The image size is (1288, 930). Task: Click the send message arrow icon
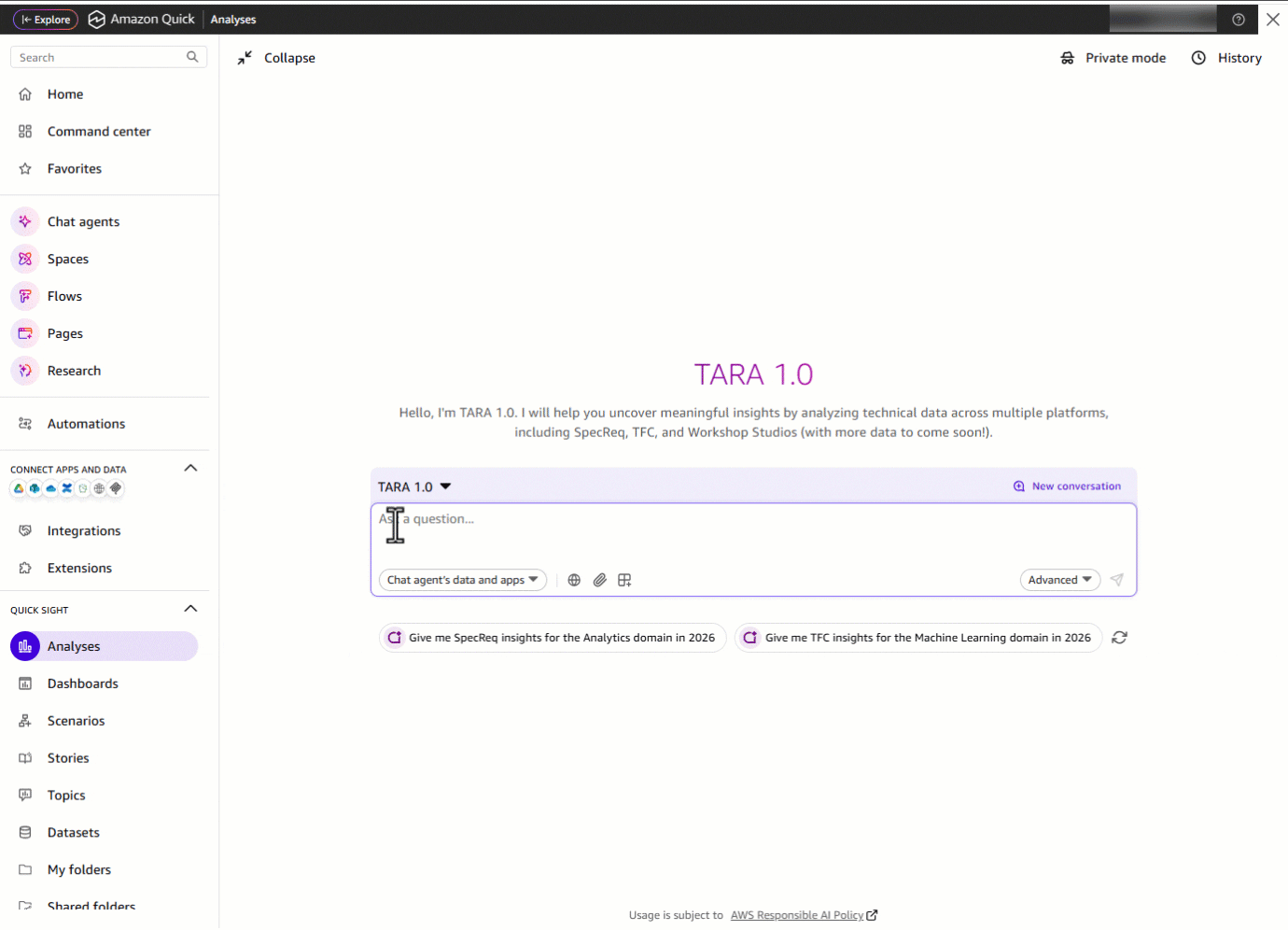pos(1117,580)
